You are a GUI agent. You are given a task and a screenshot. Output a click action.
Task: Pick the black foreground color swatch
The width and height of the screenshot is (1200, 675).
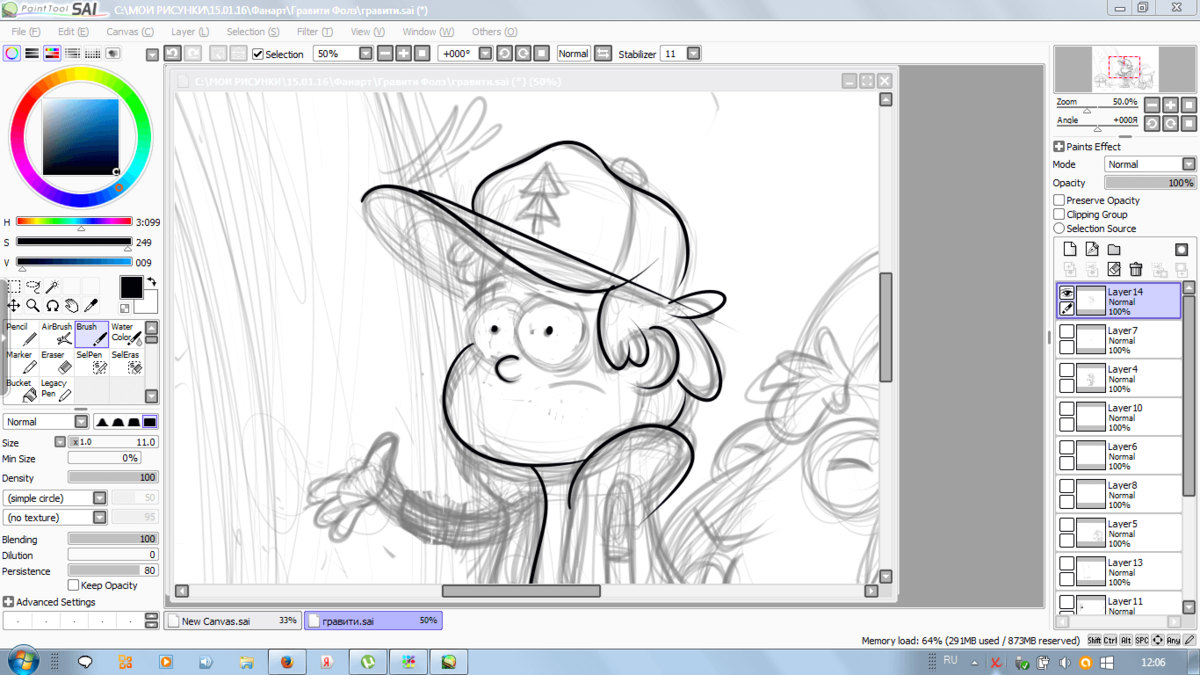tap(131, 287)
